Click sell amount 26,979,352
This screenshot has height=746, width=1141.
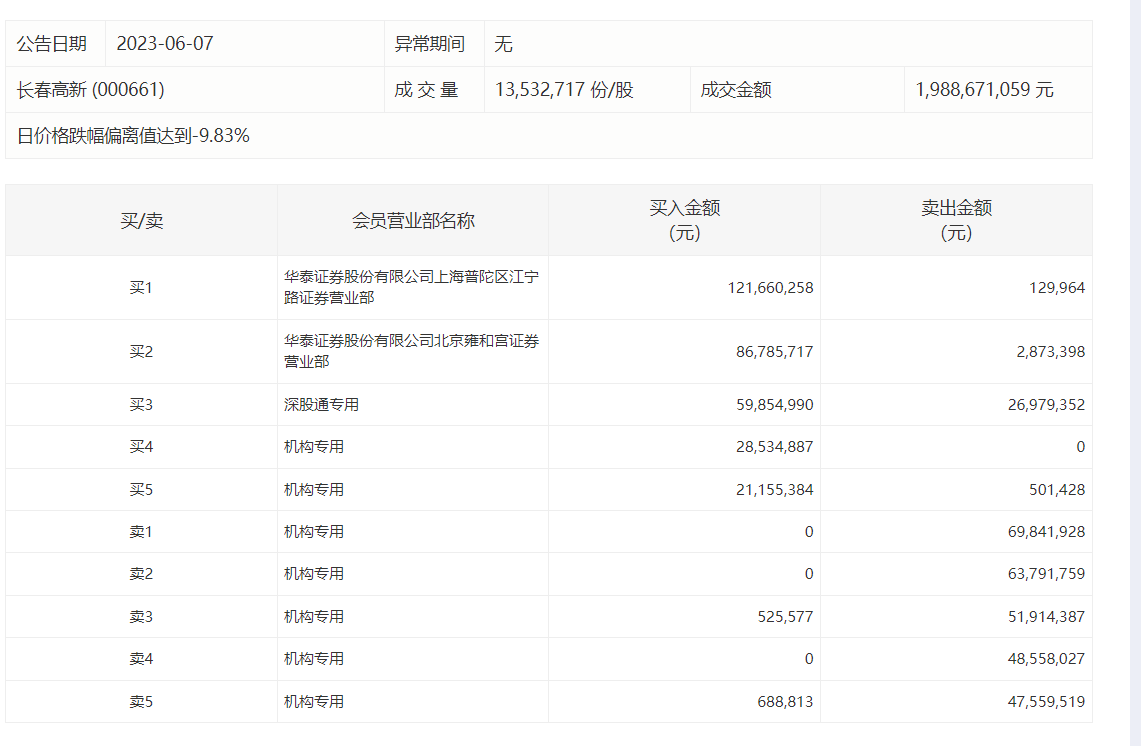pos(1046,405)
